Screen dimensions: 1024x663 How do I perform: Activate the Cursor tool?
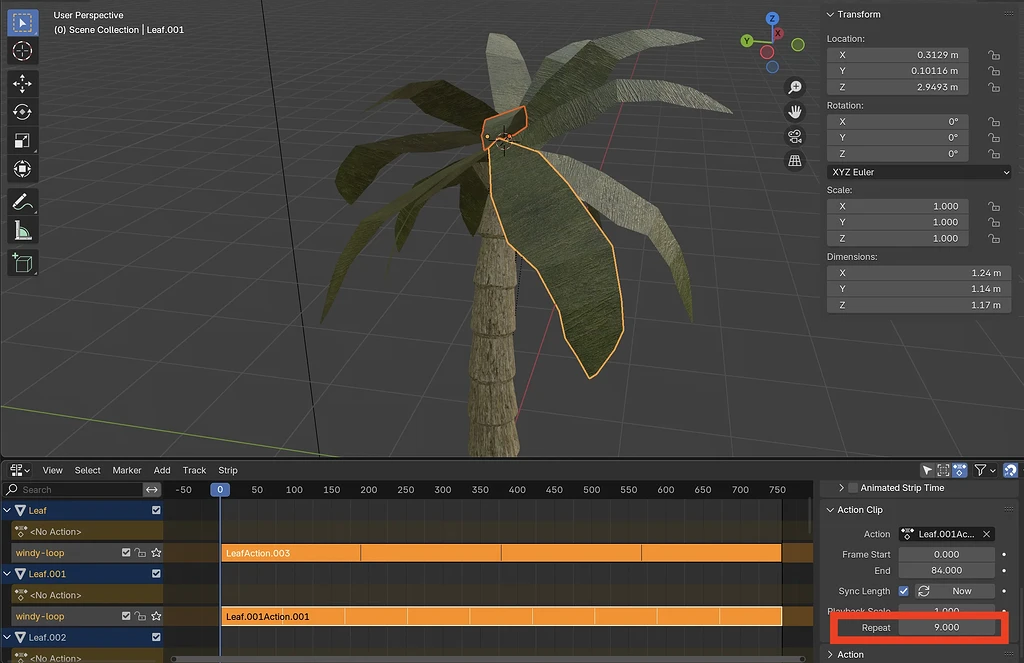point(22,50)
